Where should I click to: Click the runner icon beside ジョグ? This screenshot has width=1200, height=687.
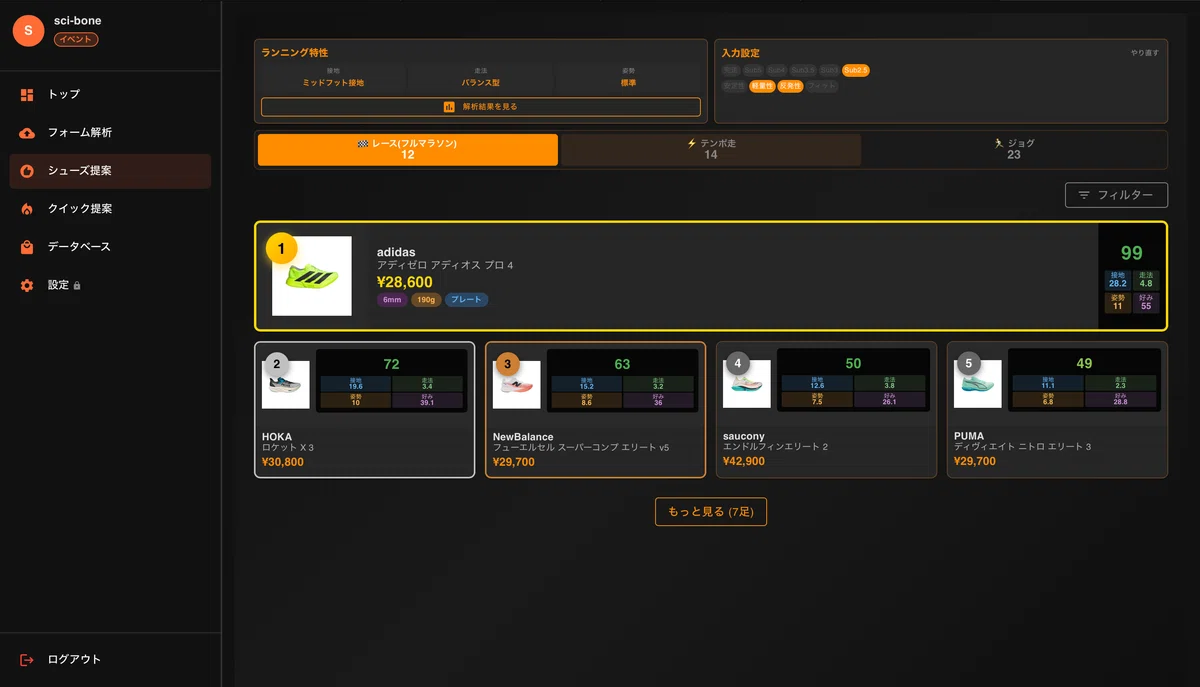998,144
